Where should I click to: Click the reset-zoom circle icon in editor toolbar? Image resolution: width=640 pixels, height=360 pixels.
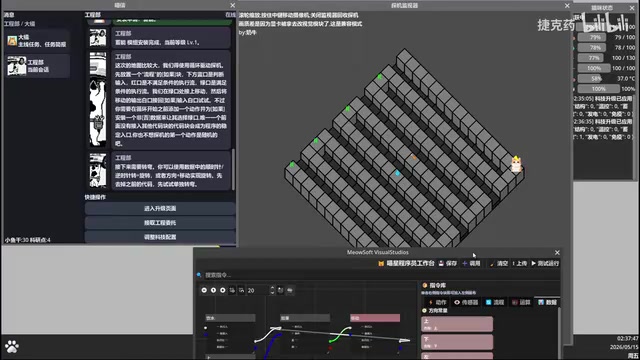coord(213,290)
